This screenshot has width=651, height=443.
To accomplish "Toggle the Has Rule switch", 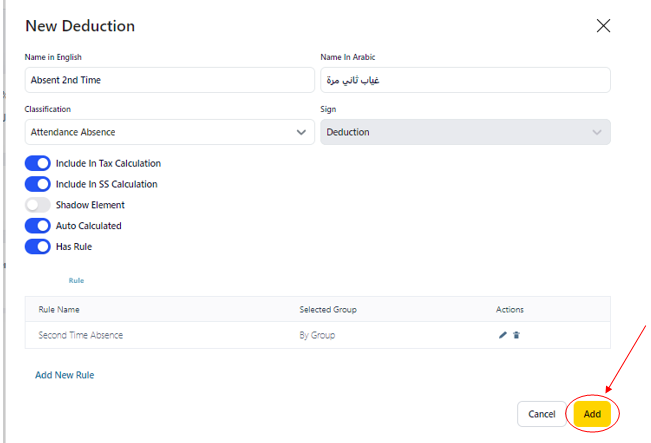I will click(38, 246).
